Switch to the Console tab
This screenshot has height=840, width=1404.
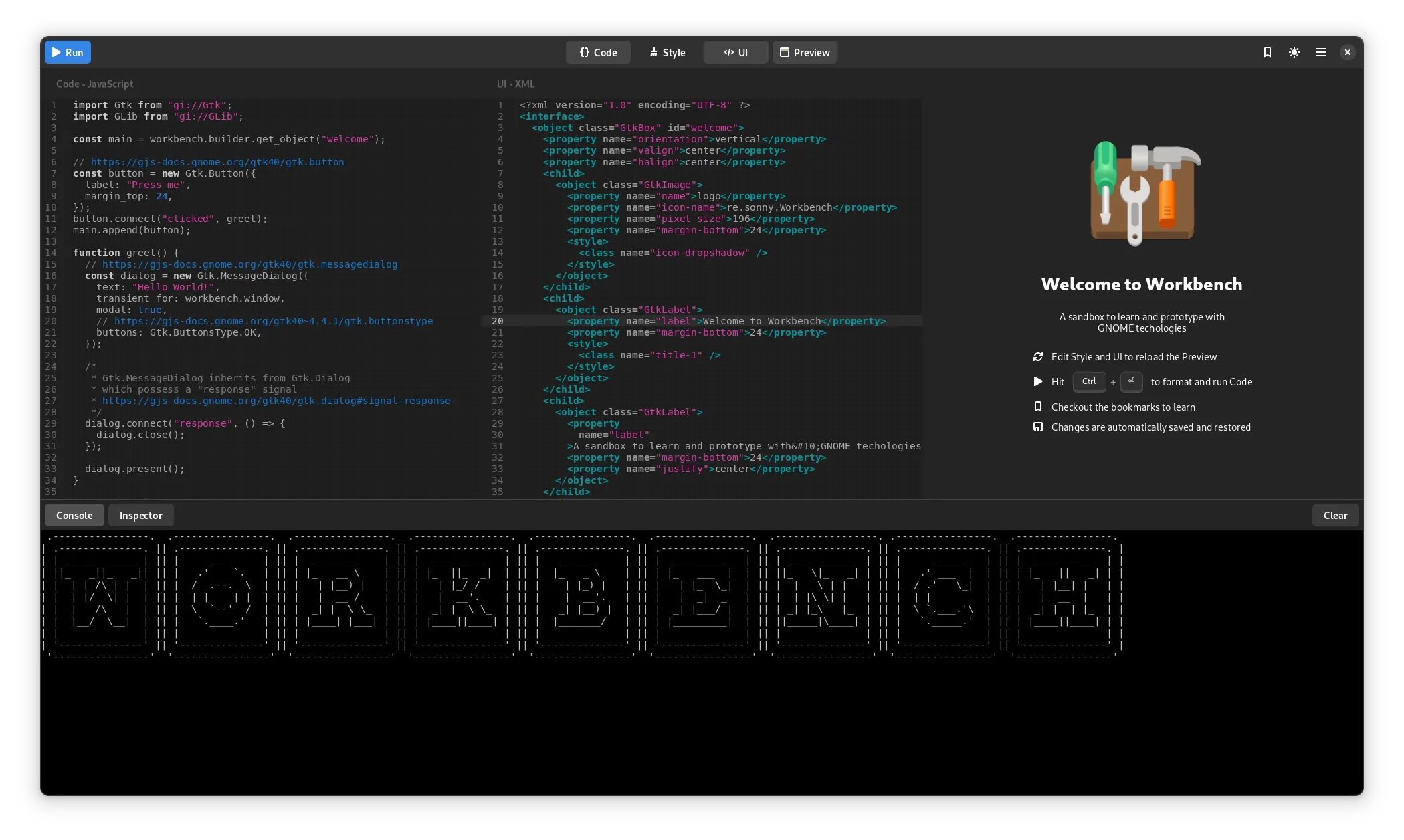74,515
